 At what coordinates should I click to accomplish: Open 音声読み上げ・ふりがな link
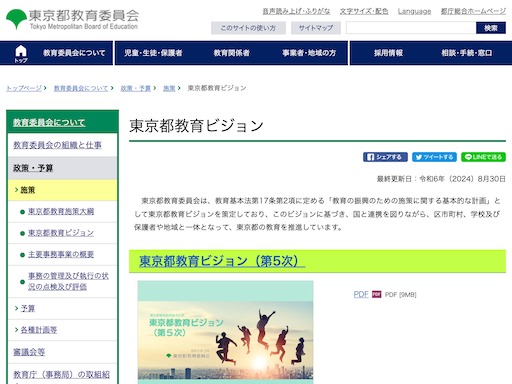pyautogui.click(x=296, y=11)
